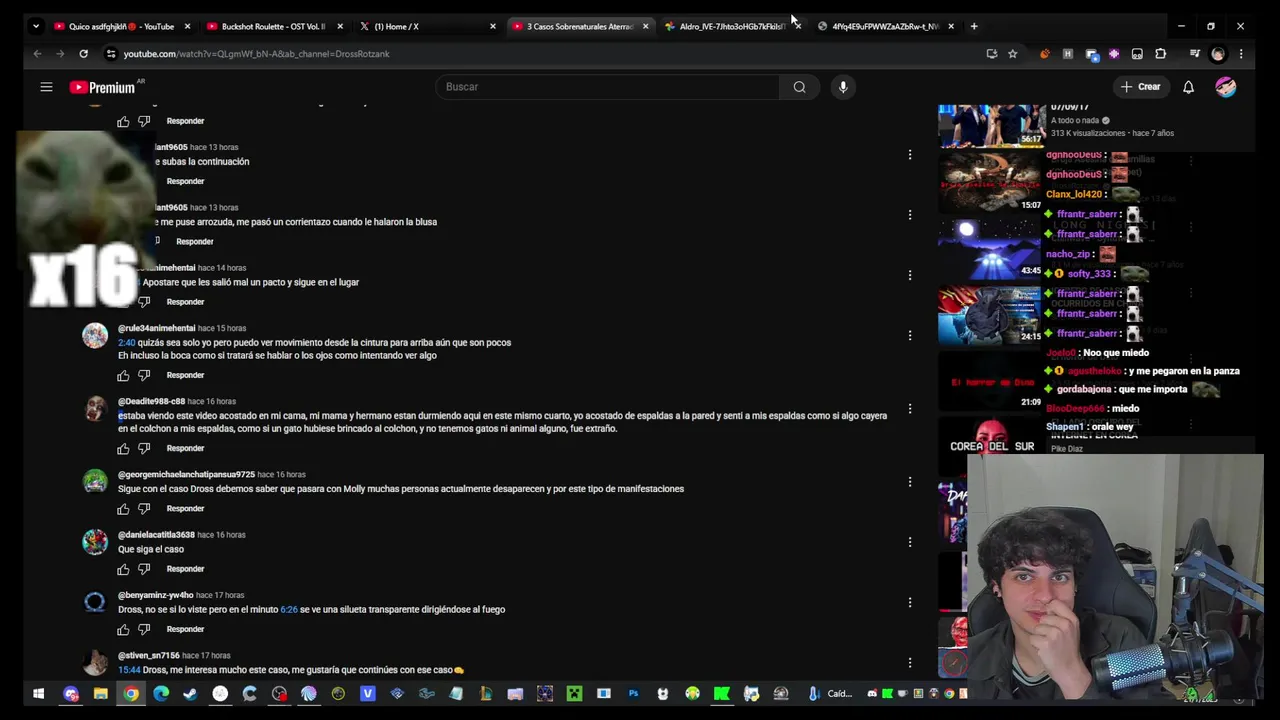Open the YouTube account avatar menu
The image size is (1280, 720).
pos(1226,87)
